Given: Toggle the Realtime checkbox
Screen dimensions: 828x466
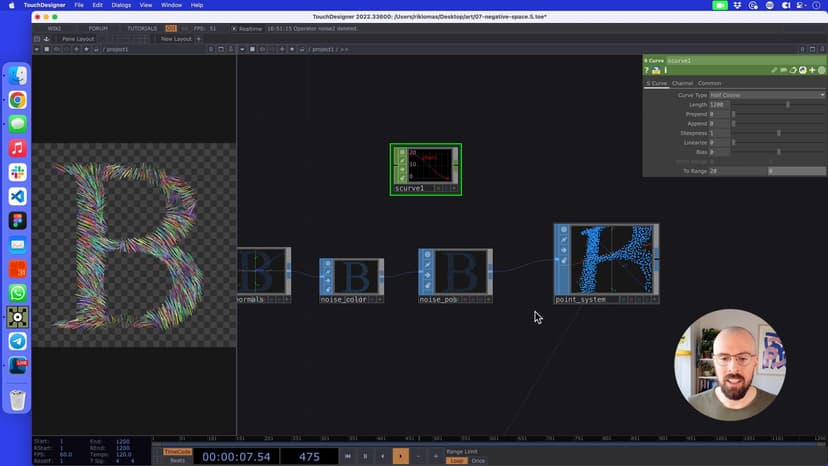Looking at the screenshot, I should [233, 28].
